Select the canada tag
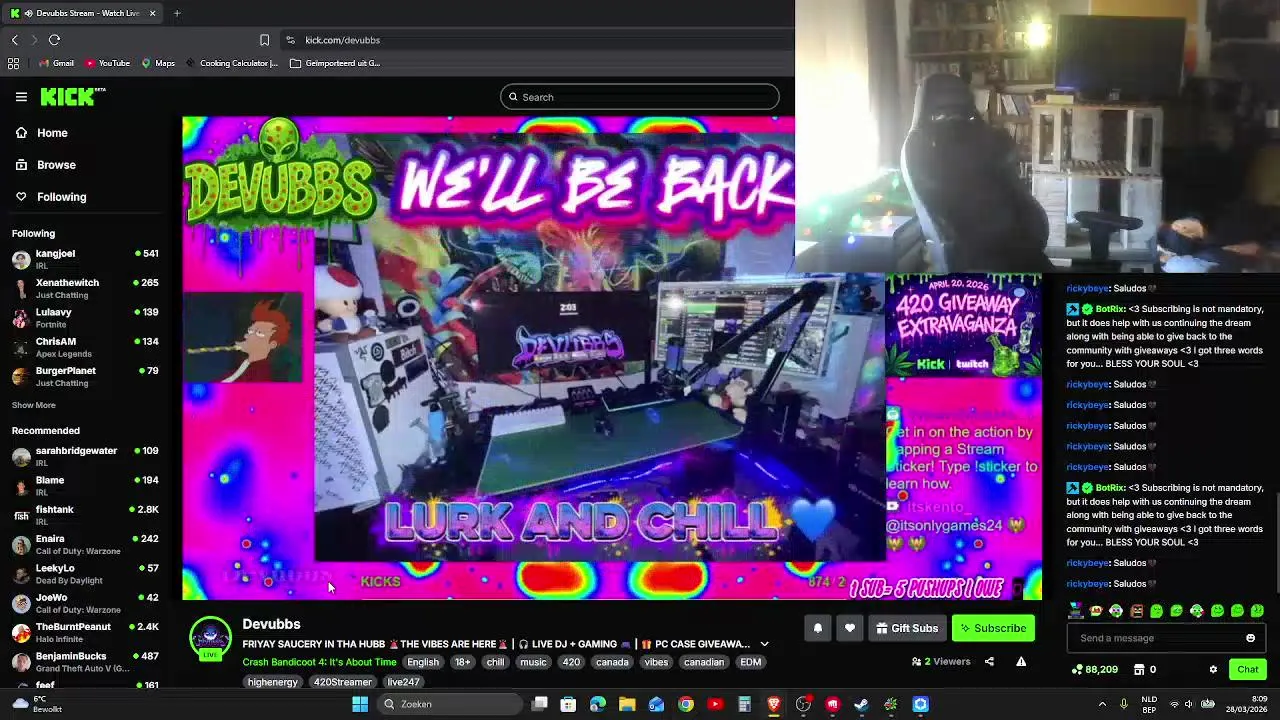The image size is (1280, 720). tap(612, 662)
